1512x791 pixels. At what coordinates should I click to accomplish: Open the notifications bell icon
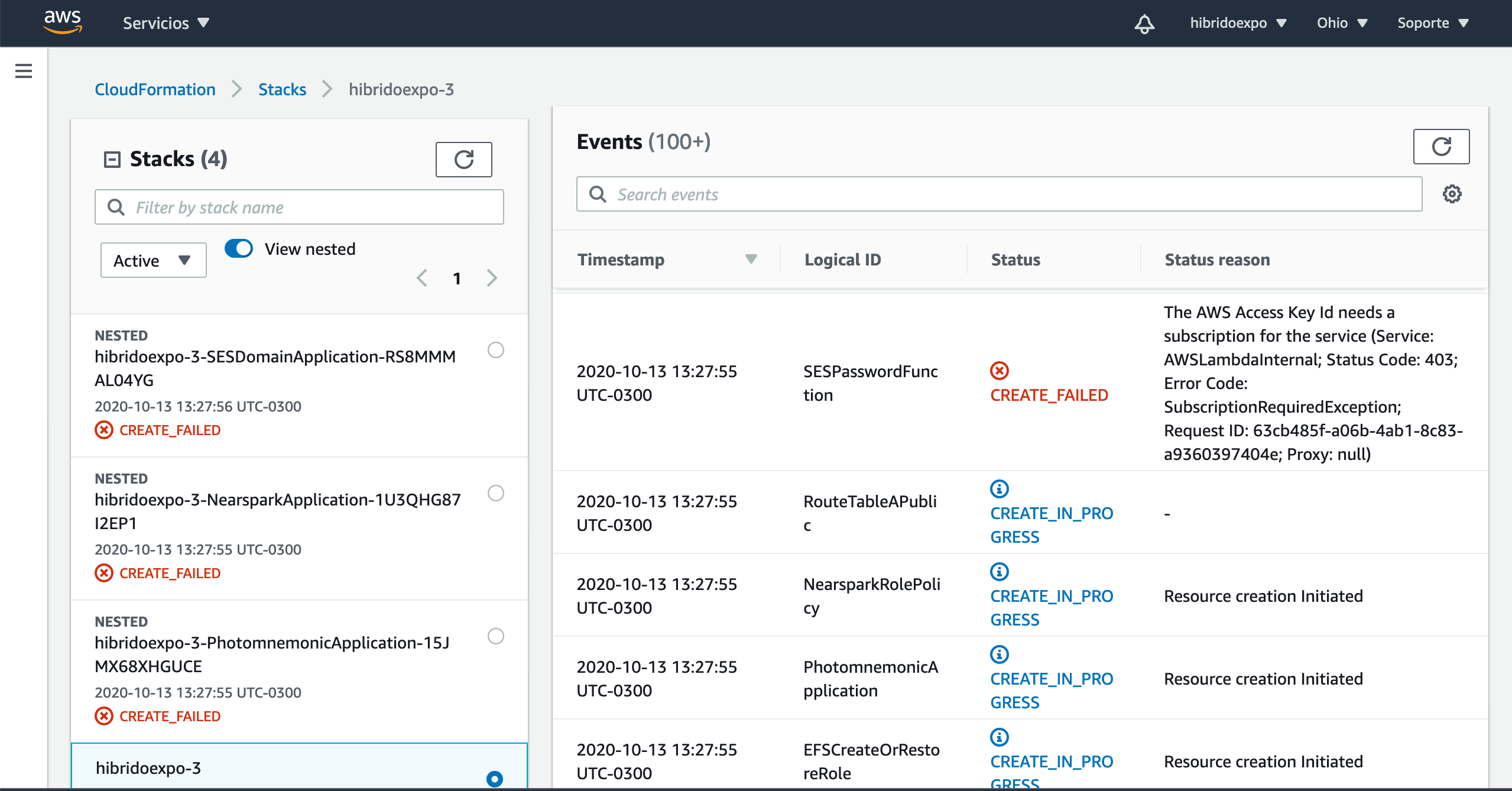1144,23
